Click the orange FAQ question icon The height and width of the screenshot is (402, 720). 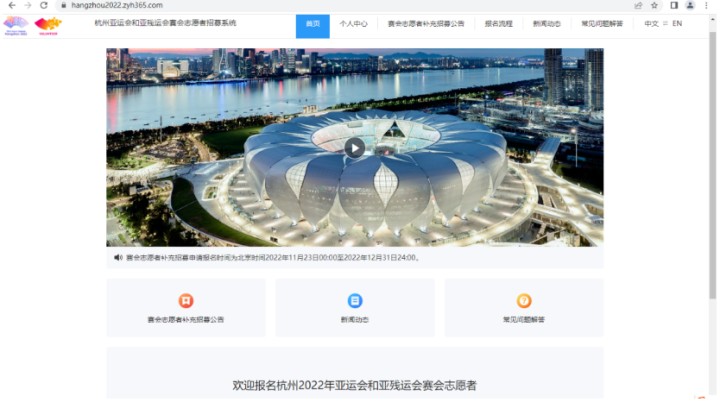pos(524,300)
